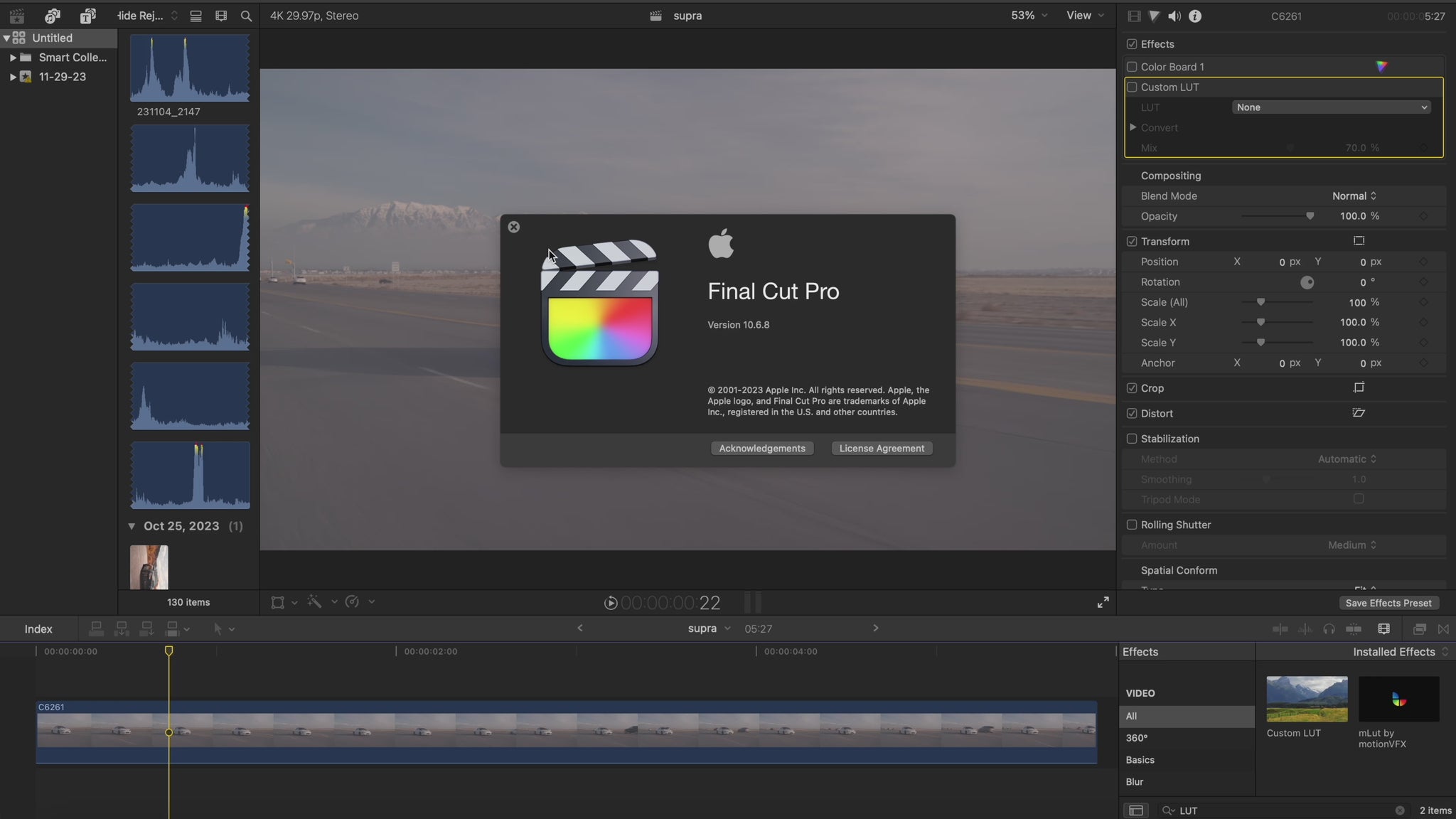This screenshot has height=819, width=1456.
Task: Toggle solo headphones icon
Action: point(1329,628)
